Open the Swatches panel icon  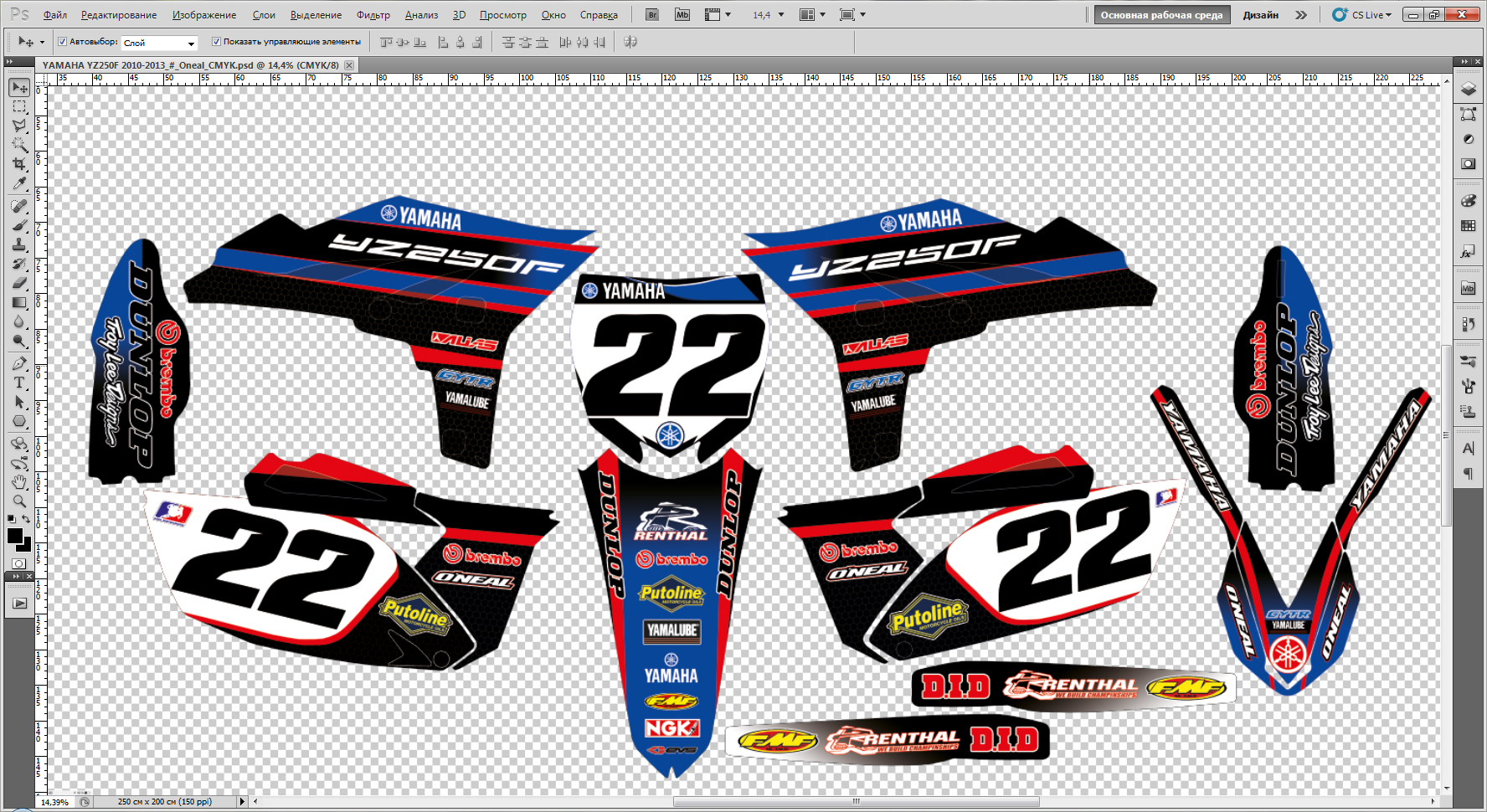point(1469,226)
